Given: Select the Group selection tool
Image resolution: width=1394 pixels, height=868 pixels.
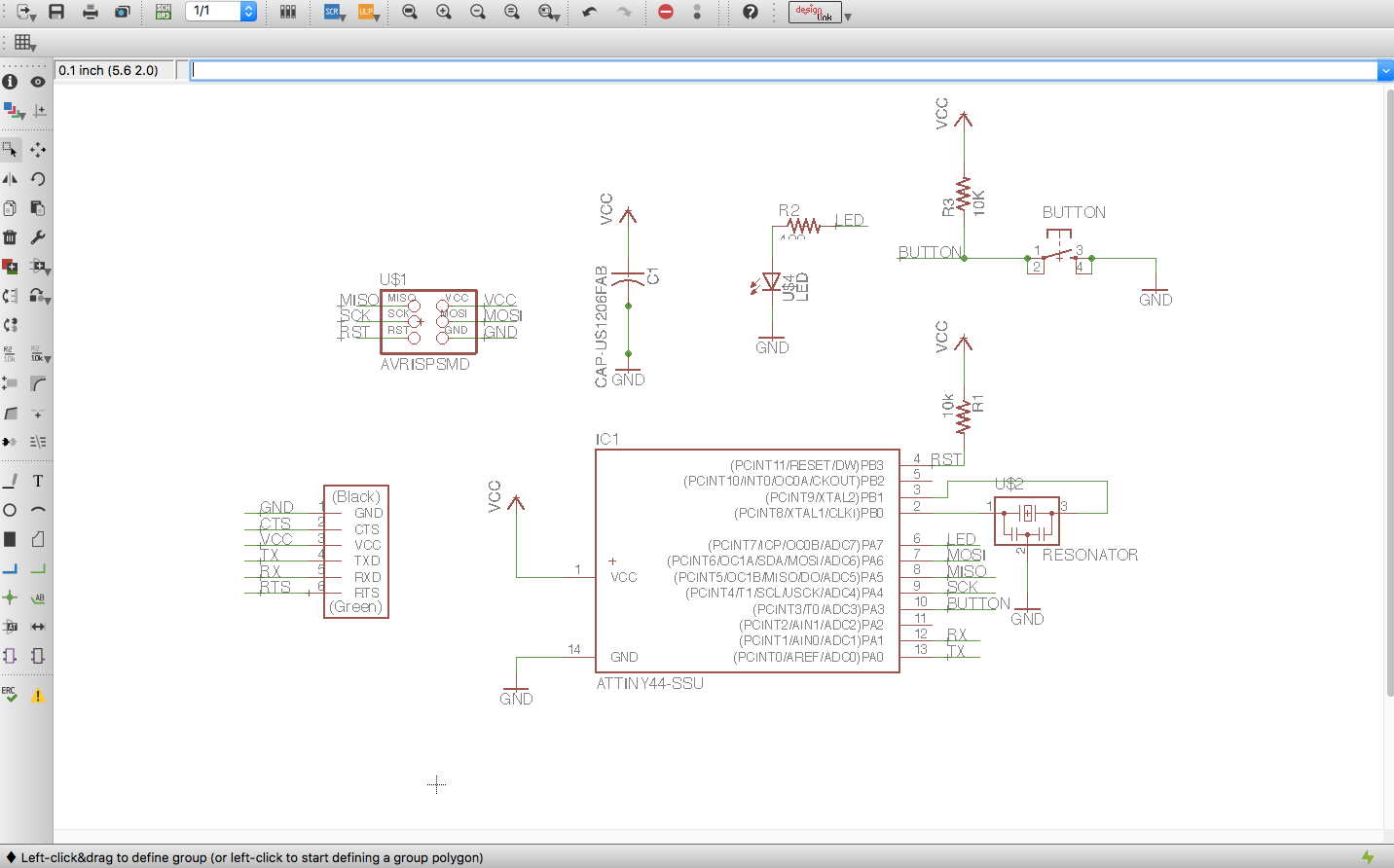Looking at the screenshot, I should 10,150.
